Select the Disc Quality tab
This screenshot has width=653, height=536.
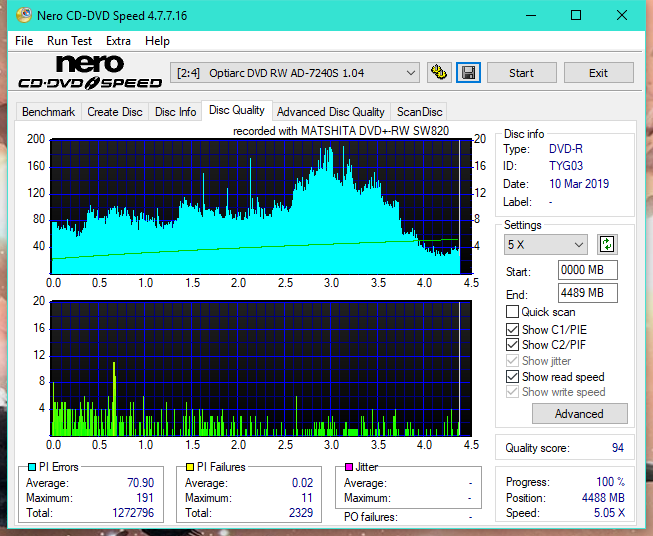pos(237,110)
